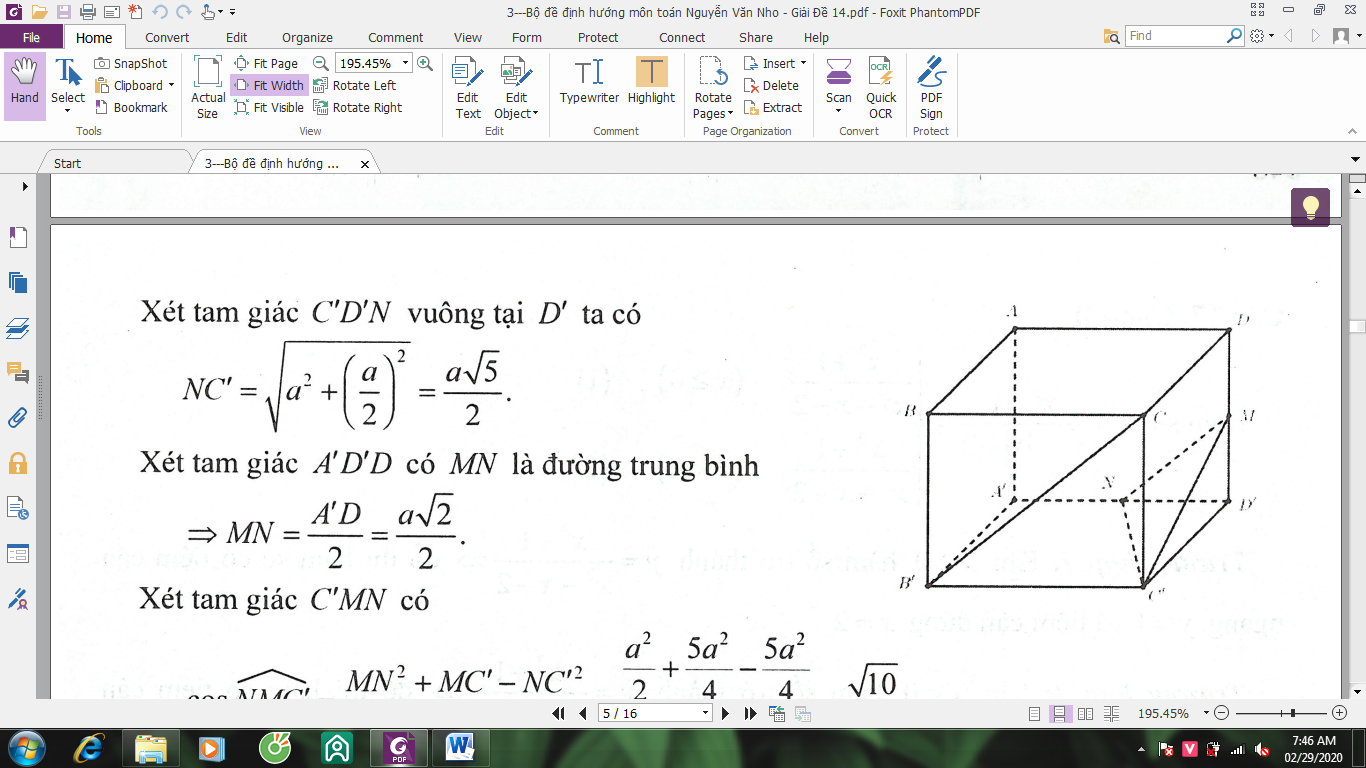Toggle the Fit Width view mode
1366x768 pixels.
[268, 85]
